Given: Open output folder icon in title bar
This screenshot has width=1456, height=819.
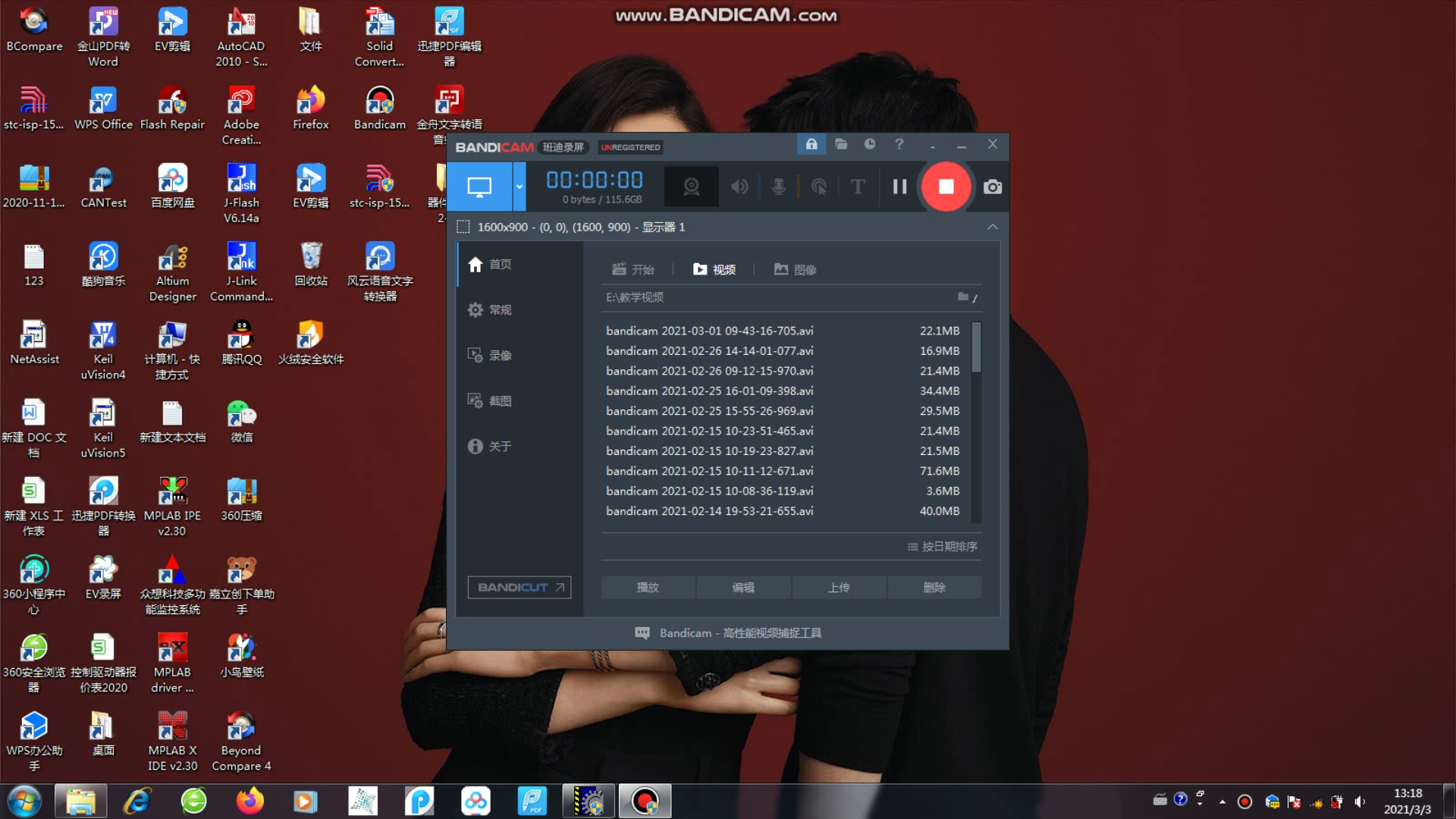Looking at the screenshot, I should coord(841,144).
